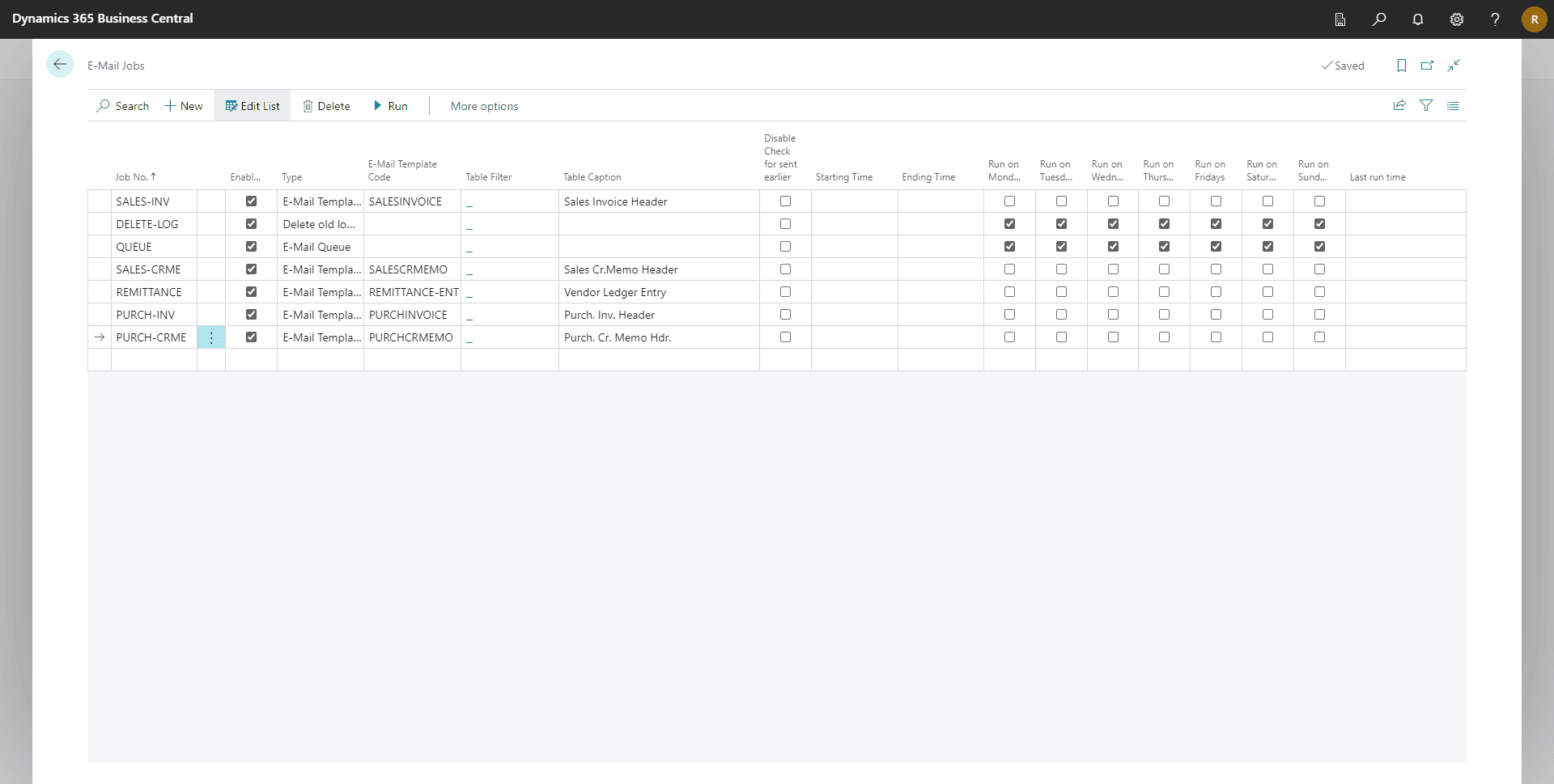Open the top bar search magnifier

click(x=1378, y=19)
